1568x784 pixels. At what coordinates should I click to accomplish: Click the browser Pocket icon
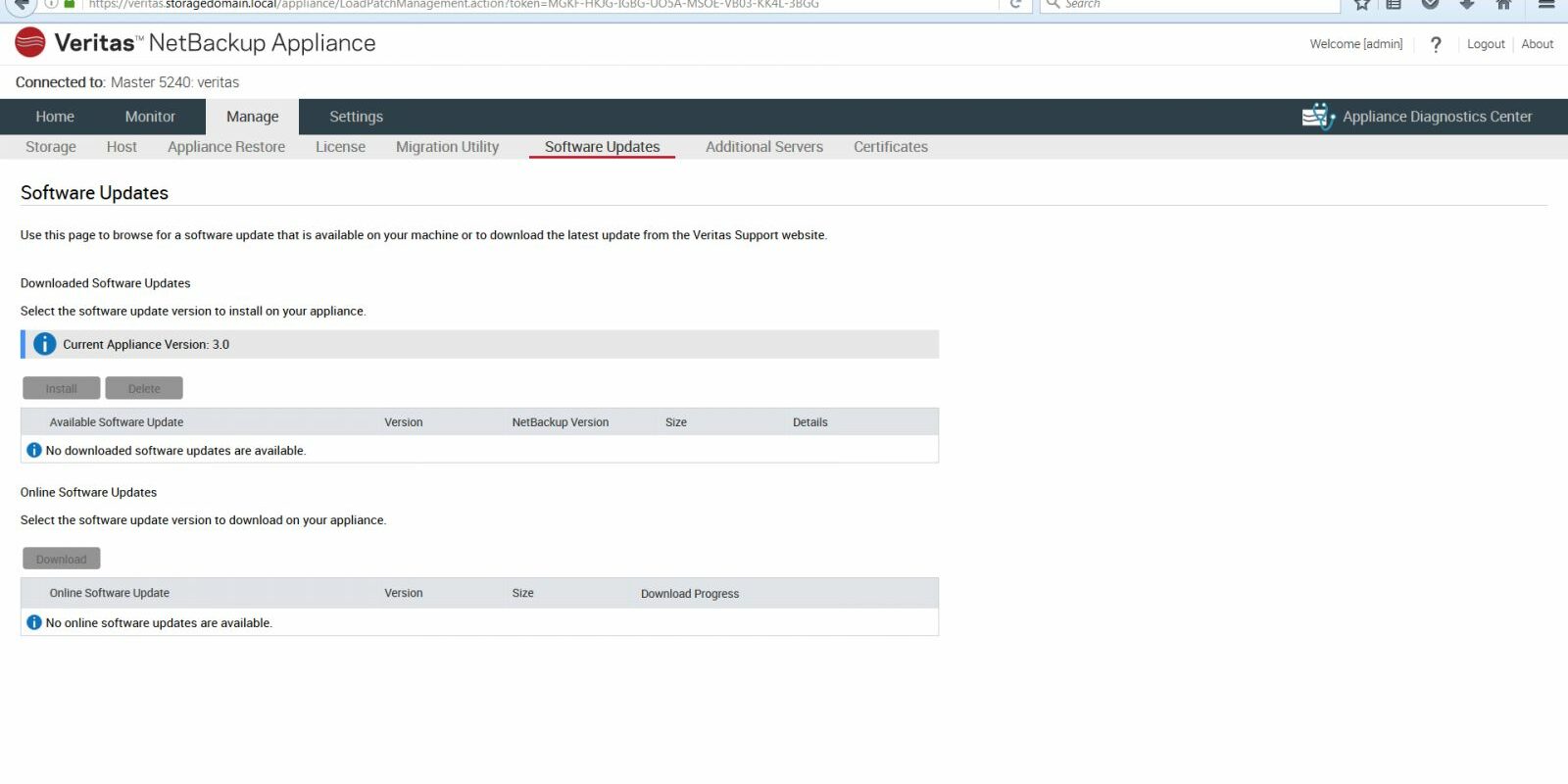[x=1431, y=4]
